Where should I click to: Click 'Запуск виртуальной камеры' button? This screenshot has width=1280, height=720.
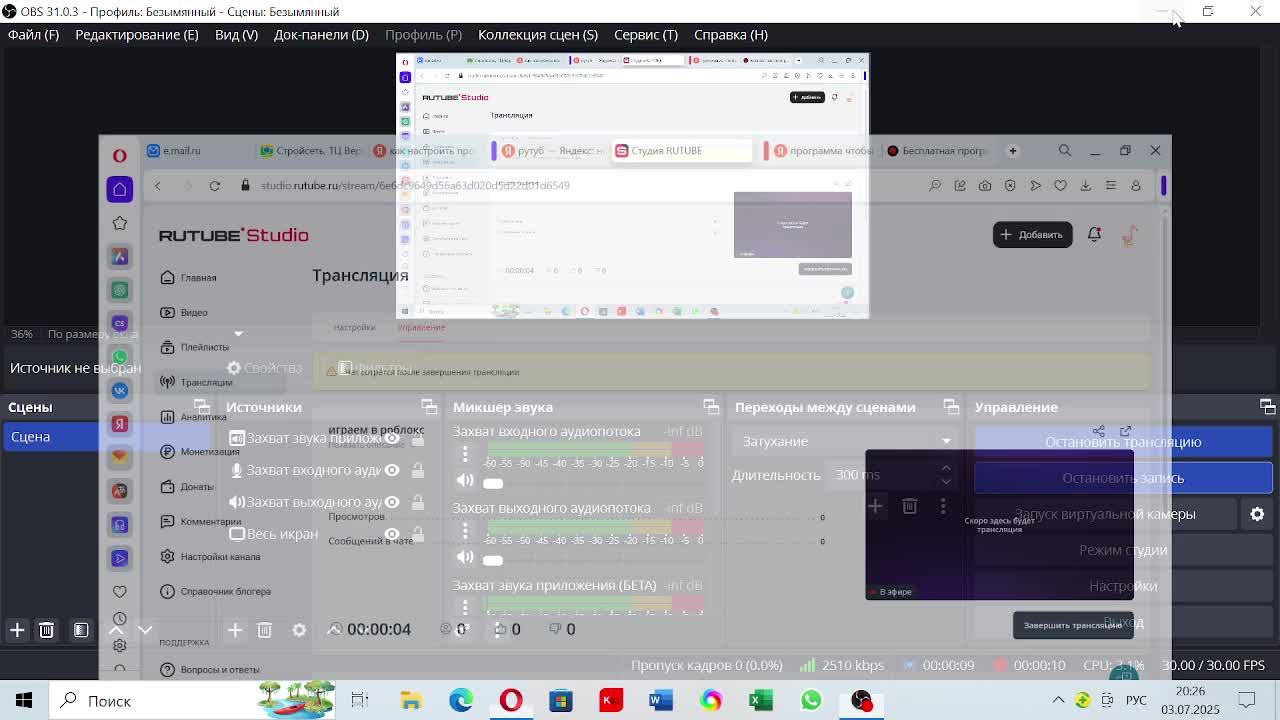pos(1105,514)
